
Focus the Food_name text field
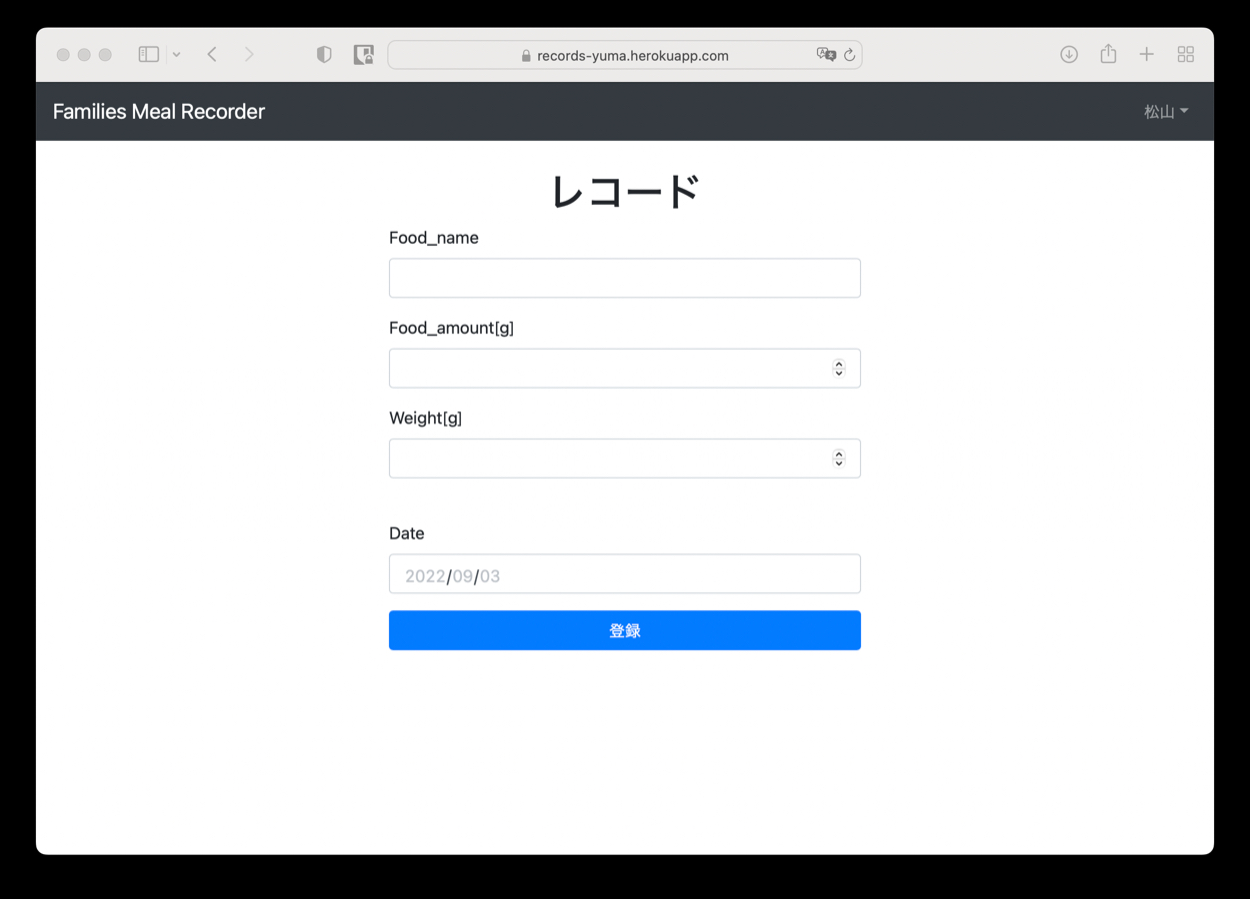pyautogui.click(x=624, y=278)
